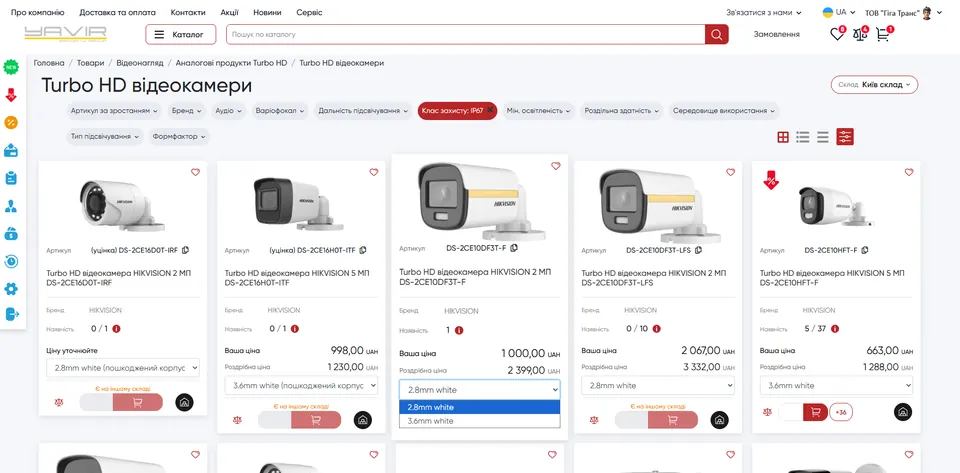Click the +36 stock button
The height and width of the screenshot is (473, 960).
point(841,412)
